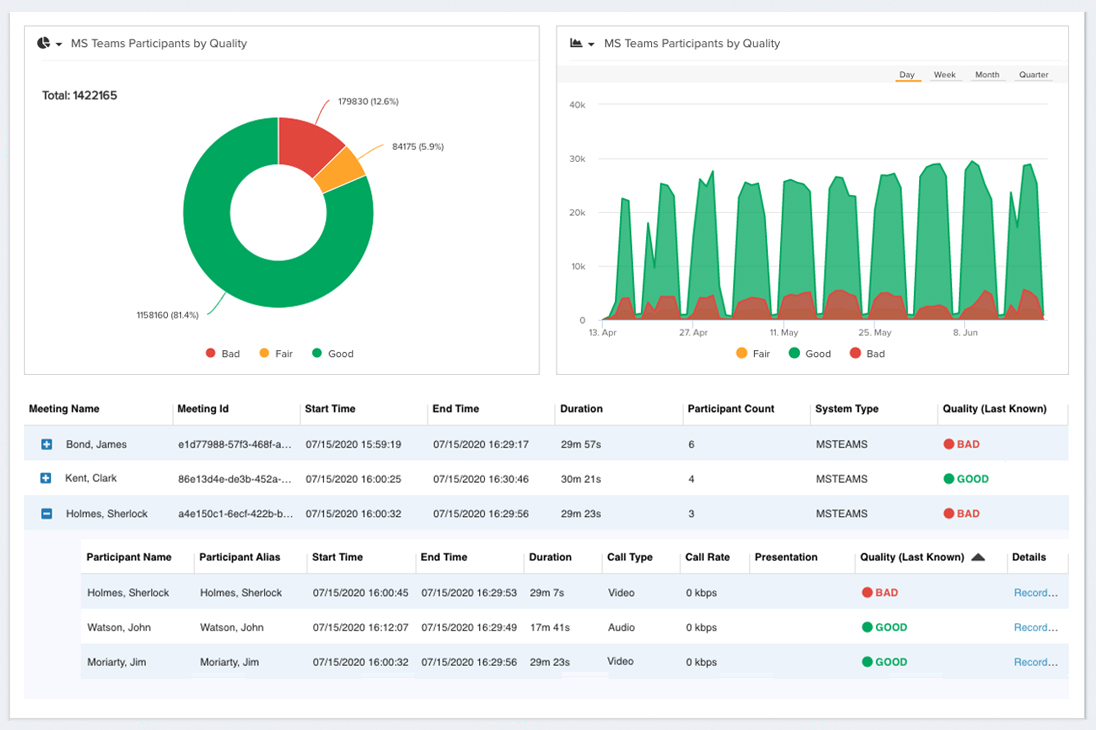Click the Details column header
The width and height of the screenshot is (1096, 730).
click(x=1029, y=557)
